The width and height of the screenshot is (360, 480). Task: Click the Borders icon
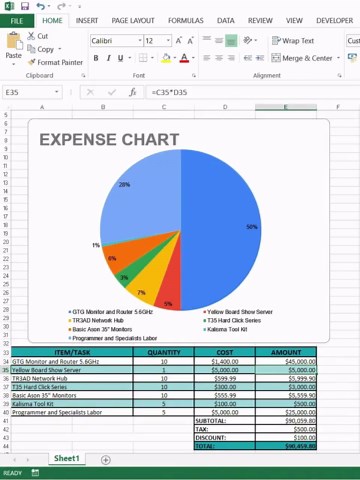[143, 58]
